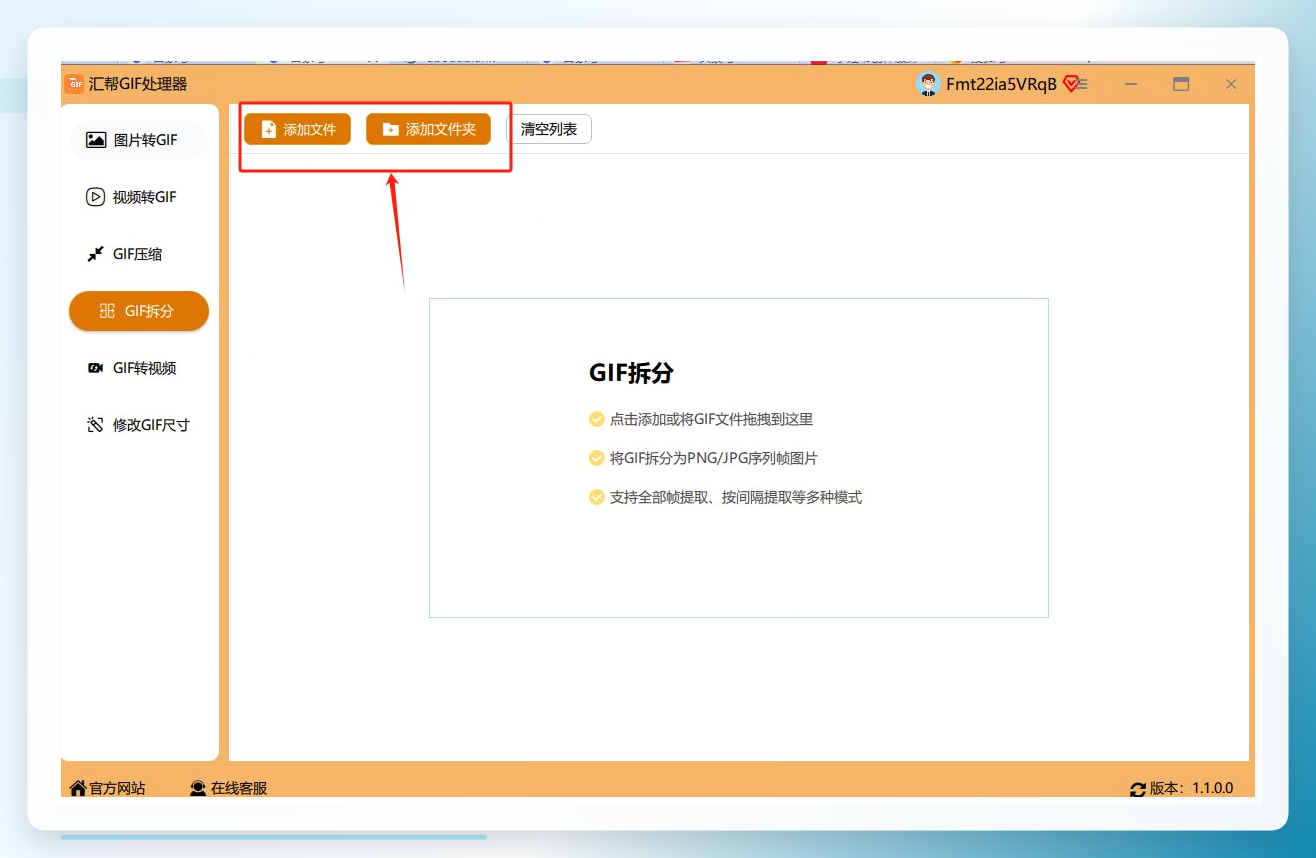Click the red VIP diamond icon

click(1070, 84)
